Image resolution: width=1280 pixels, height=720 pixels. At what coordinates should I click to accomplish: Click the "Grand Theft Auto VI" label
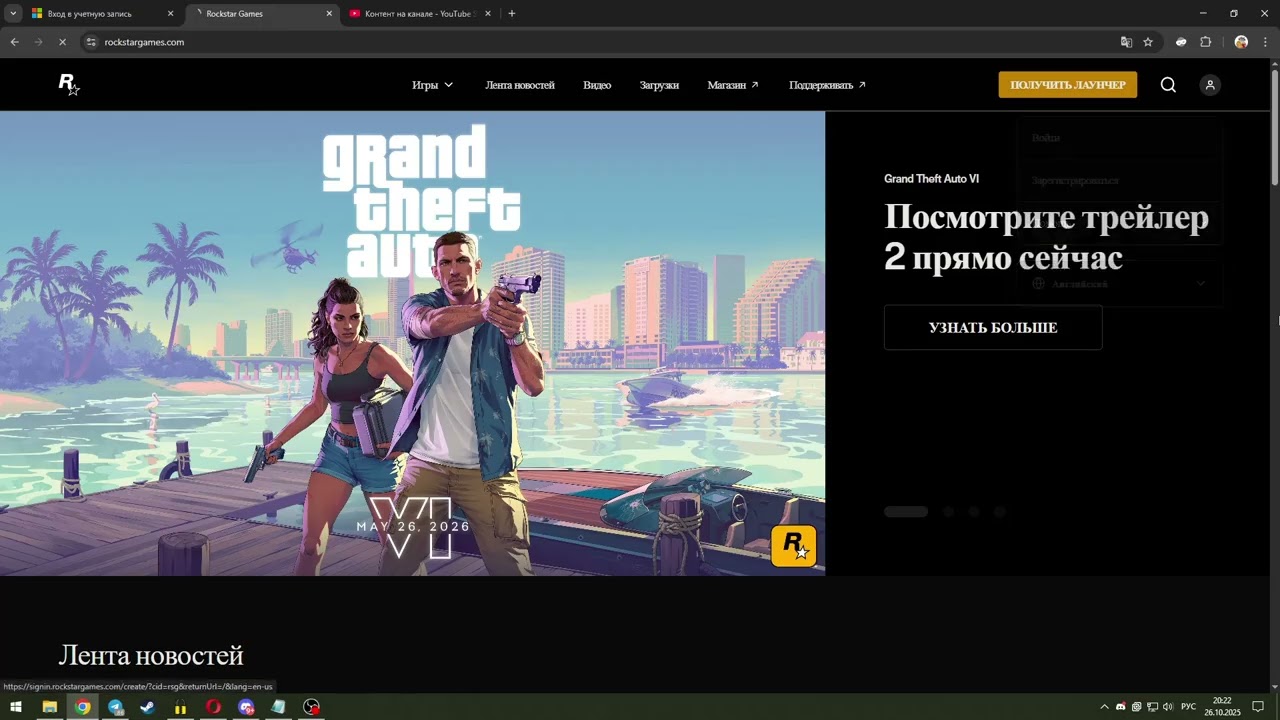point(931,179)
